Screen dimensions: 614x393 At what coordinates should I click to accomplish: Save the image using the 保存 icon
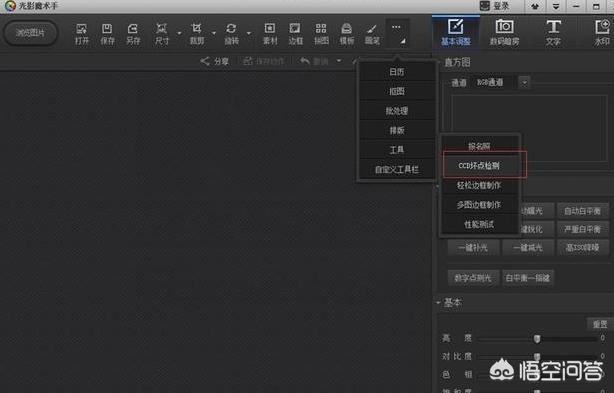(x=107, y=34)
